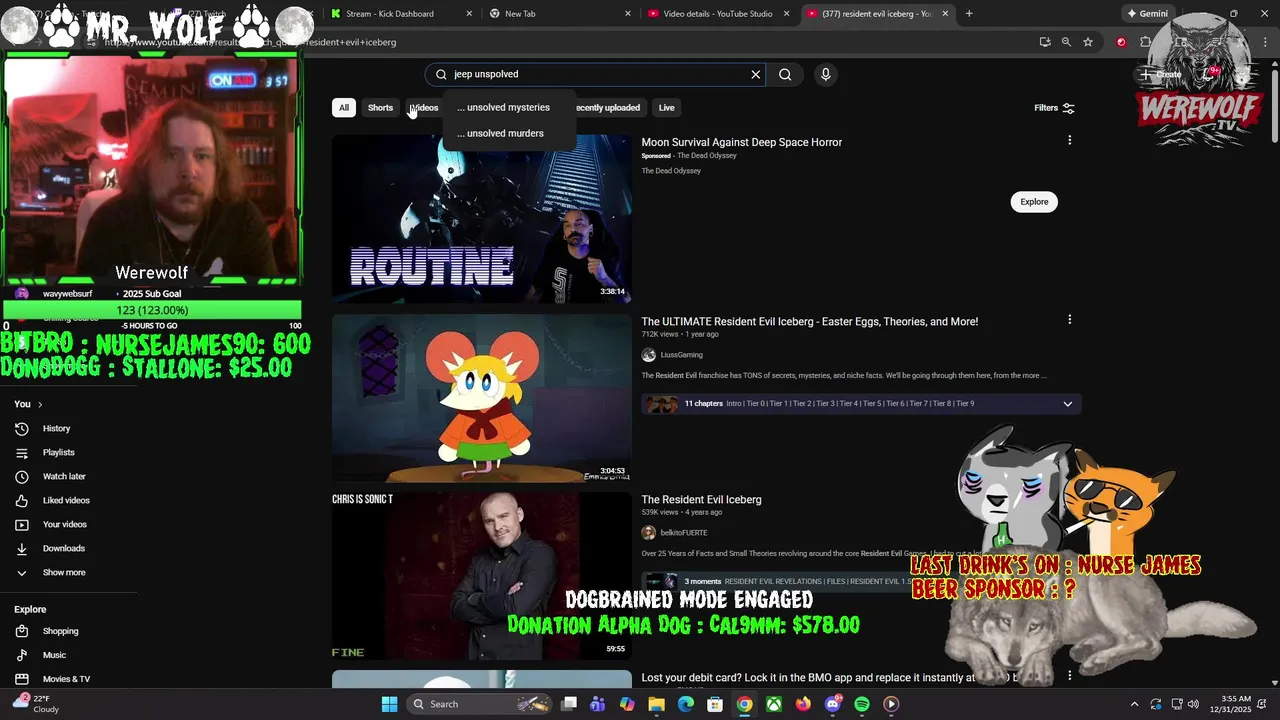This screenshot has height=720, width=1280.
Task: Open the Gemini button in Chrome
Action: coord(1147,14)
